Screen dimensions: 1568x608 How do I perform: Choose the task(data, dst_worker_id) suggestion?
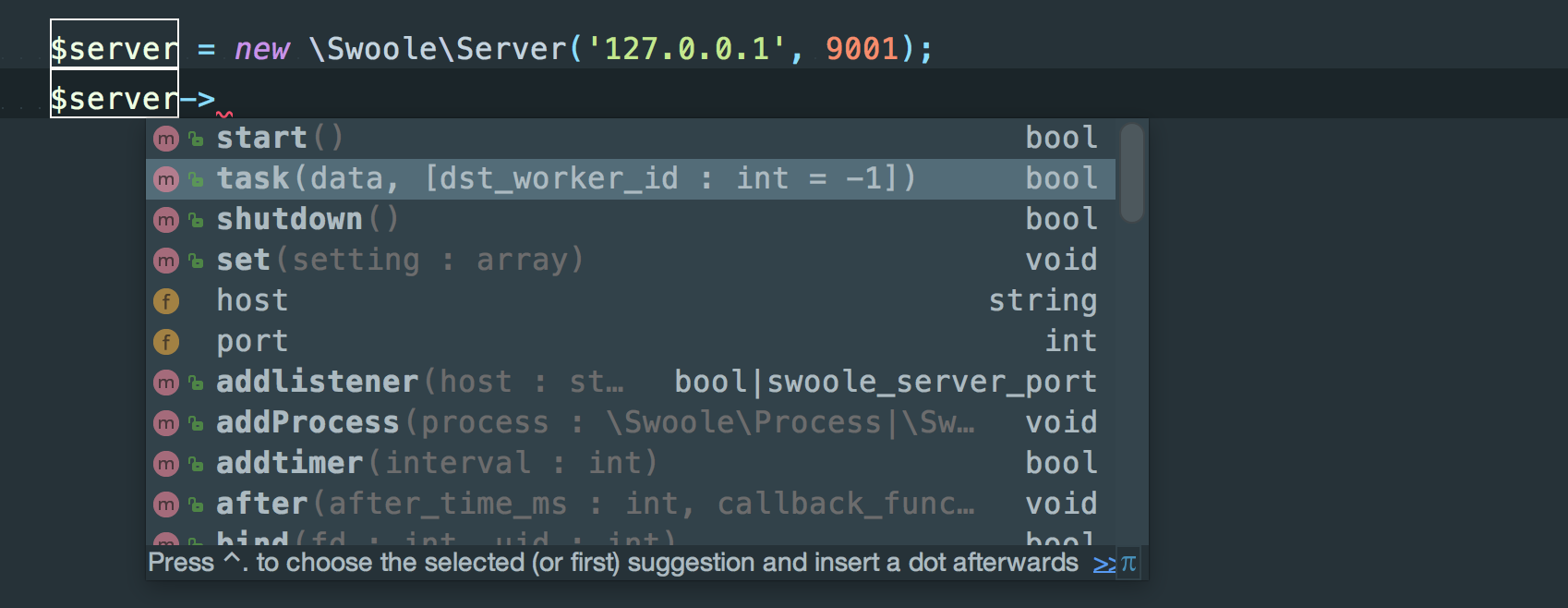[631, 179]
